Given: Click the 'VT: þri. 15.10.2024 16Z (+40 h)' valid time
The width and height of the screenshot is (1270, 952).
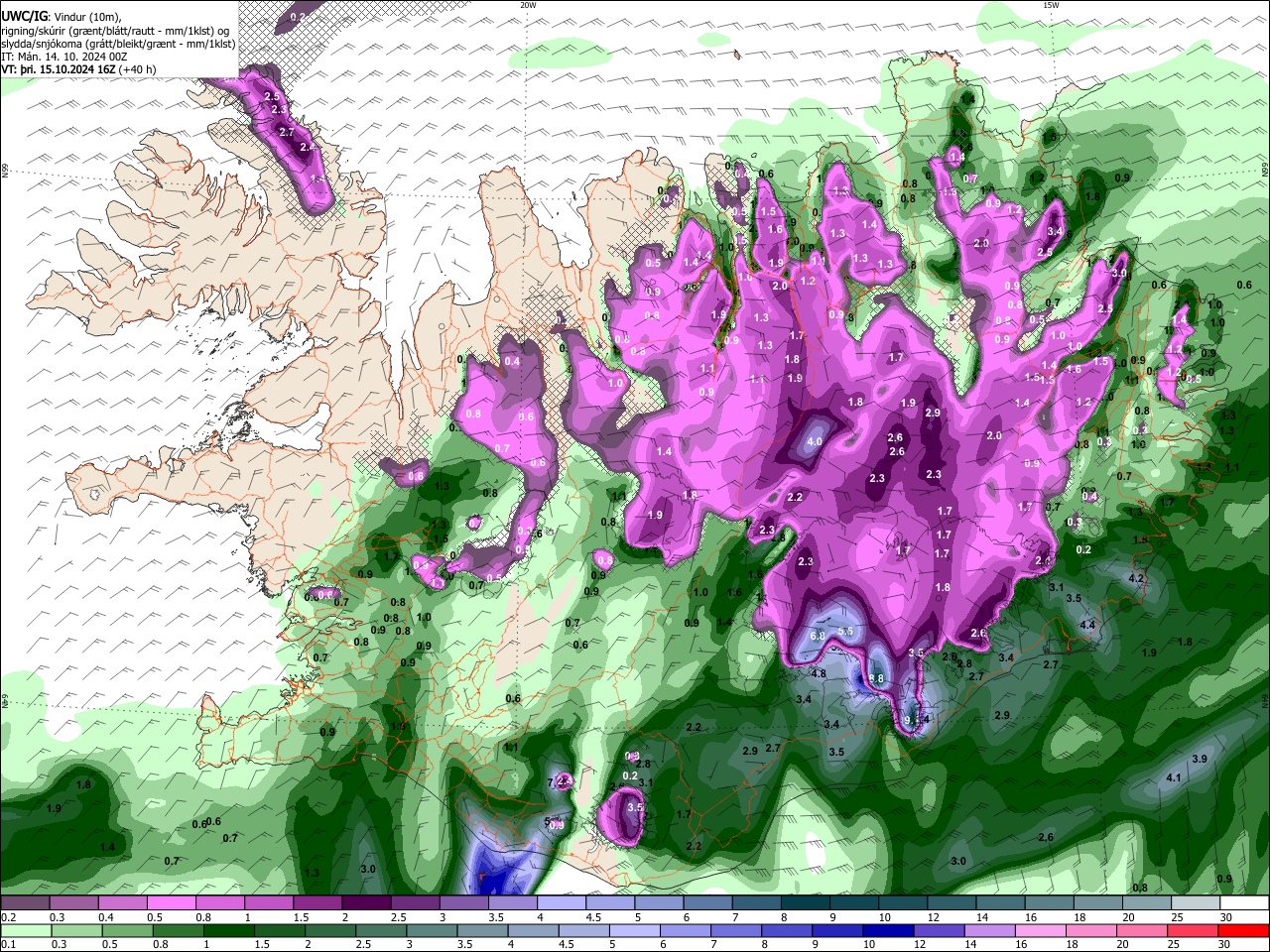Looking at the screenshot, I should click(78, 69).
